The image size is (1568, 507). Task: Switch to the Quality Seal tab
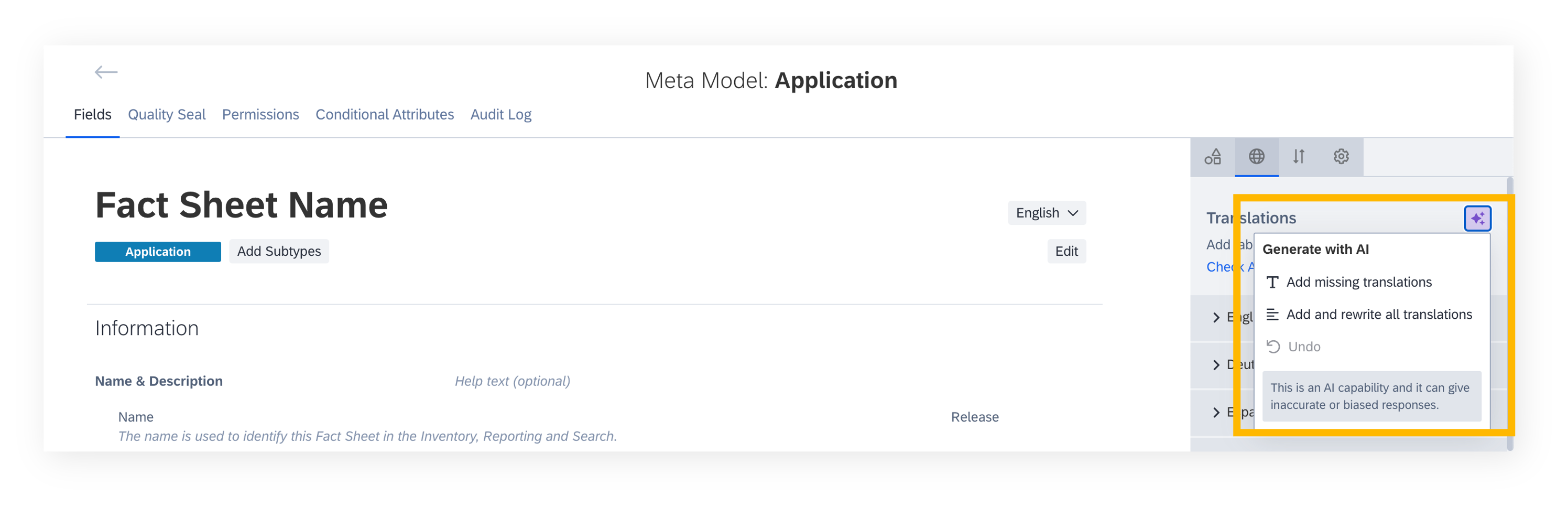pyautogui.click(x=167, y=114)
